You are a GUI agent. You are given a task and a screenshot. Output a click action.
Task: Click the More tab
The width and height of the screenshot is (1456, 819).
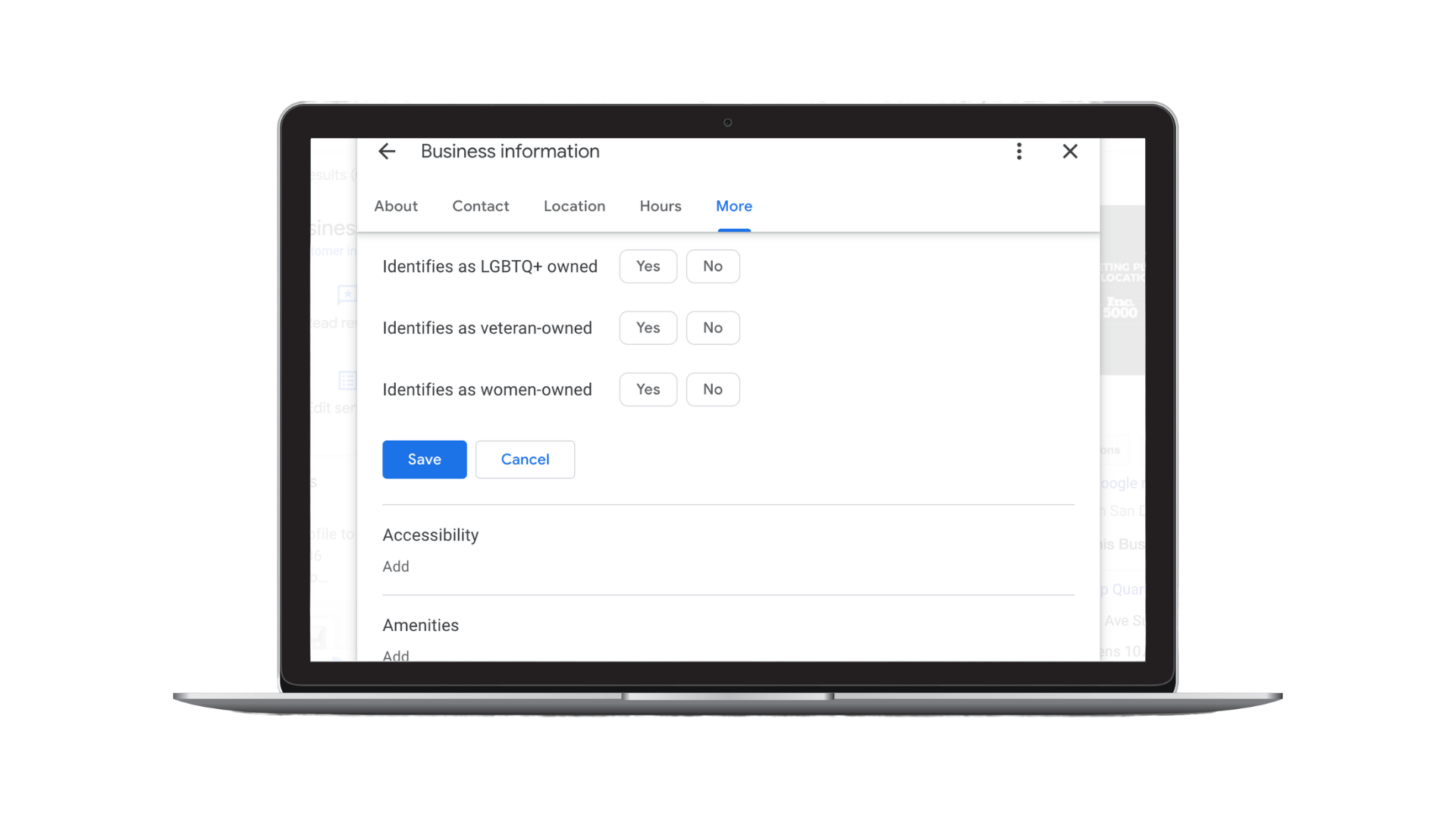(733, 206)
